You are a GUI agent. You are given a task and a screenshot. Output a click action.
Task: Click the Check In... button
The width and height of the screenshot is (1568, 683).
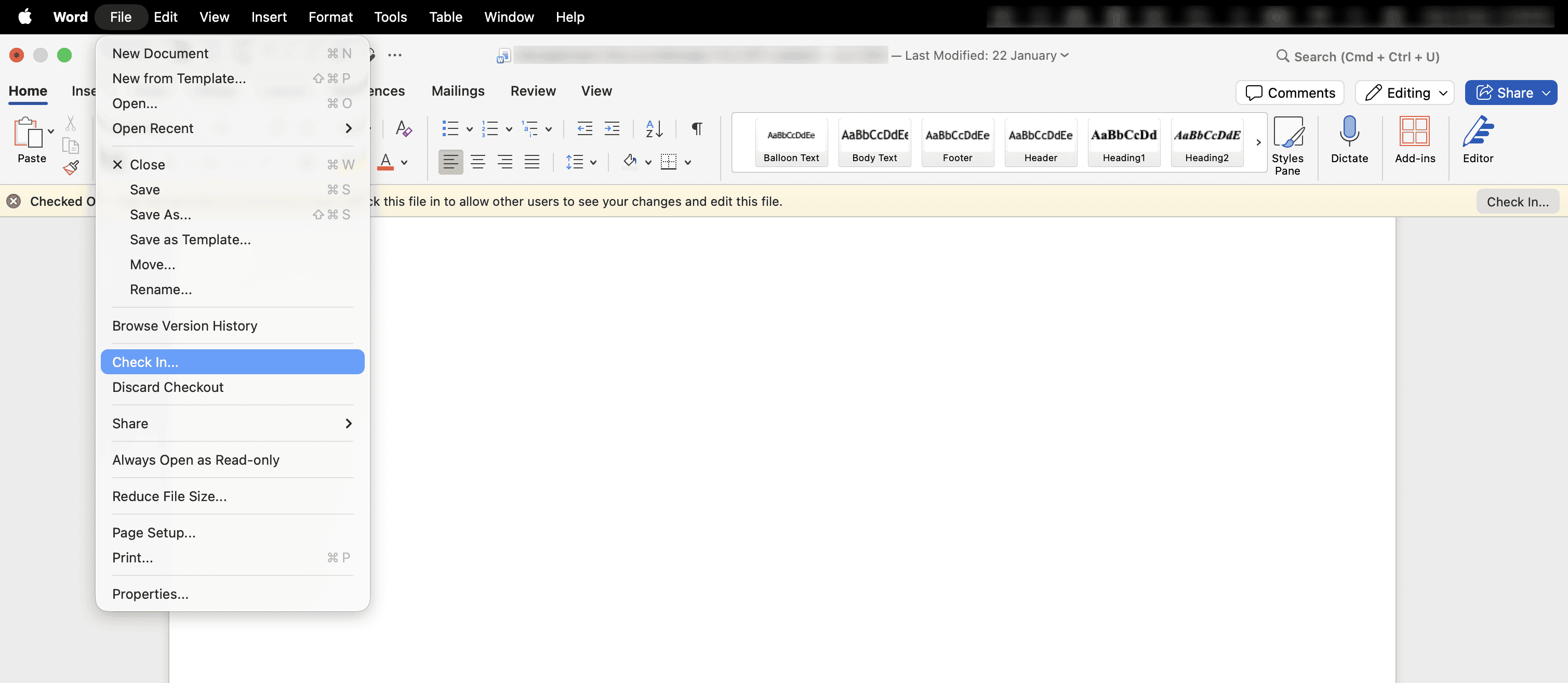tap(1517, 202)
